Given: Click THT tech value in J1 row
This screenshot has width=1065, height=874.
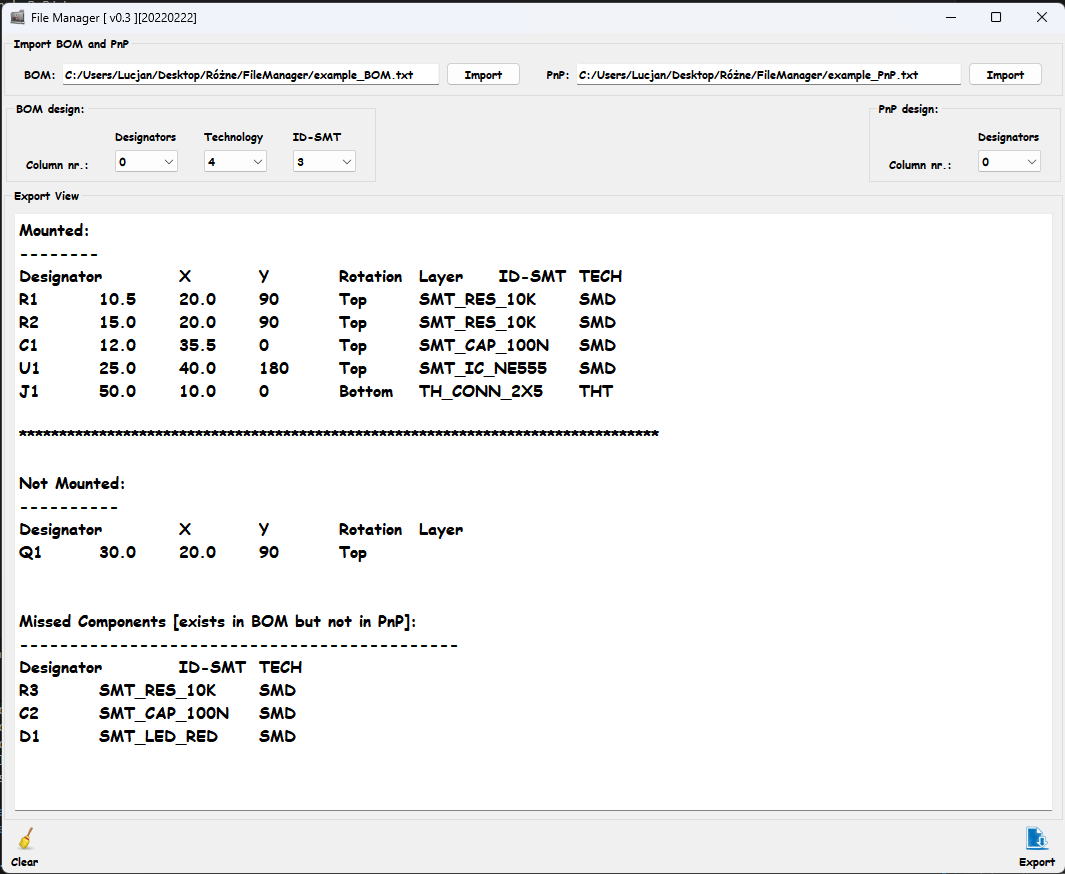Looking at the screenshot, I should pyautogui.click(x=596, y=392).
